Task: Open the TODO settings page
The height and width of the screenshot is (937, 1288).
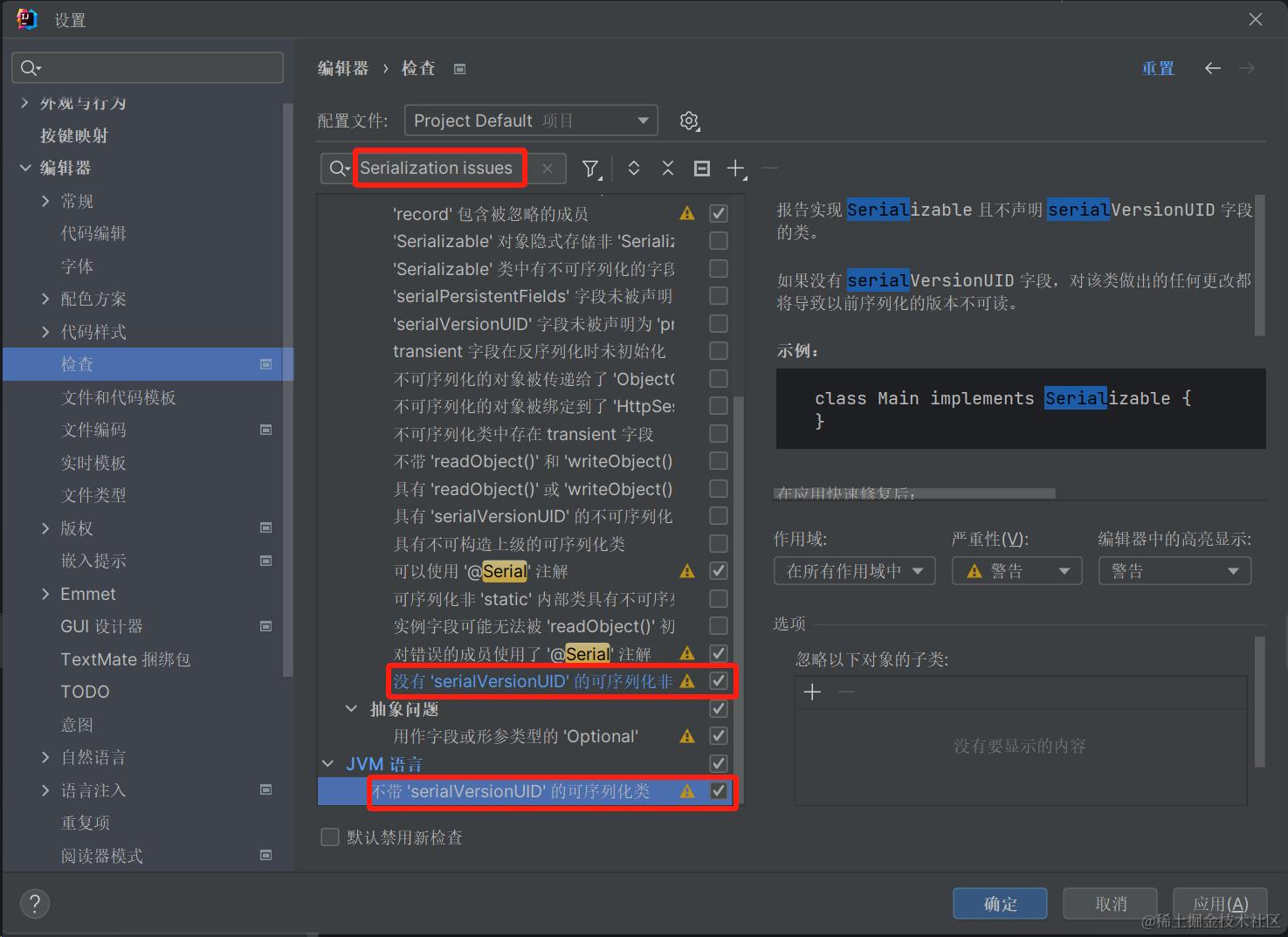Action: click(x=85, y=692)
